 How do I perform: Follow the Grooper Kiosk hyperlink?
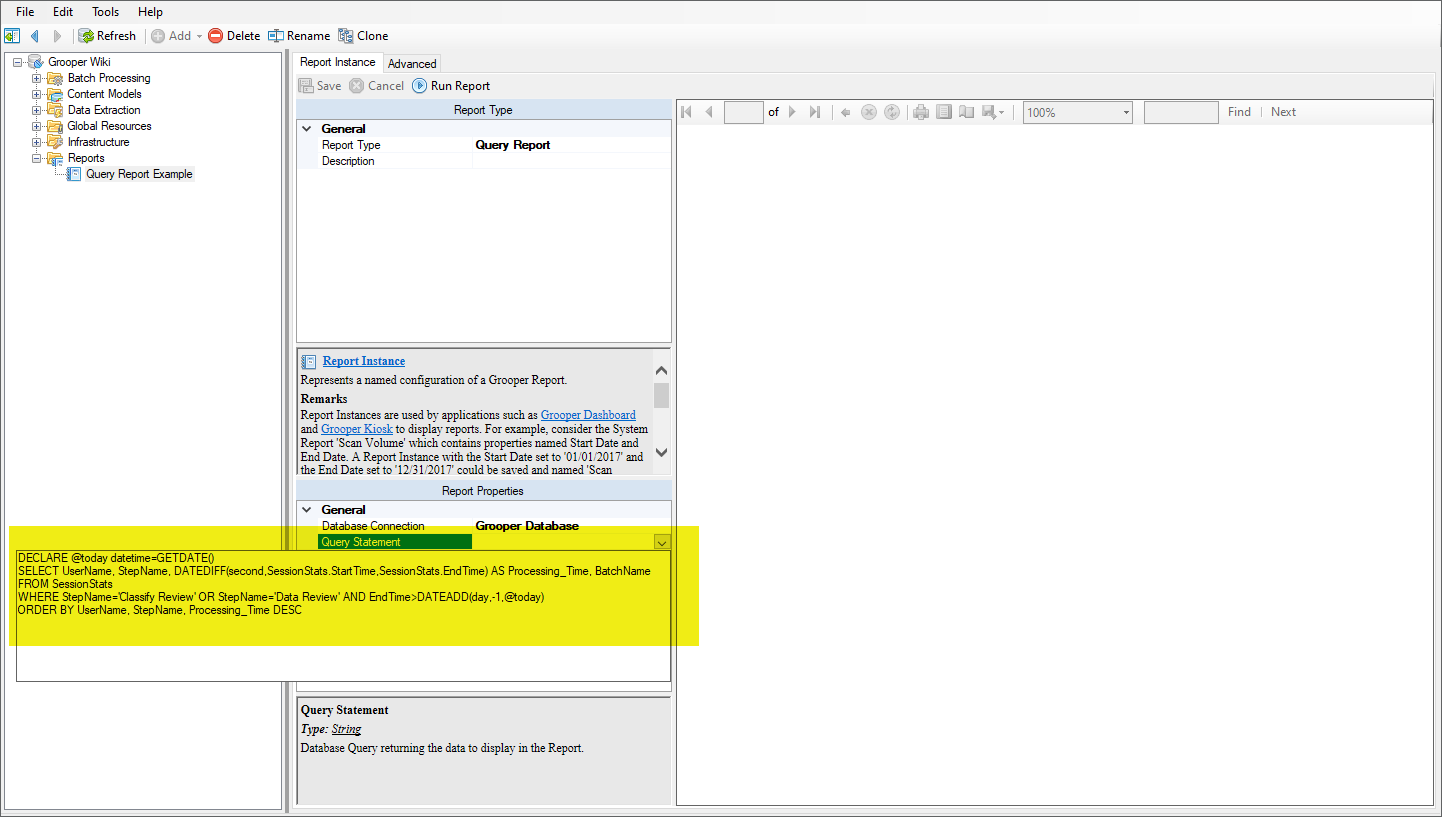[357, 429]
